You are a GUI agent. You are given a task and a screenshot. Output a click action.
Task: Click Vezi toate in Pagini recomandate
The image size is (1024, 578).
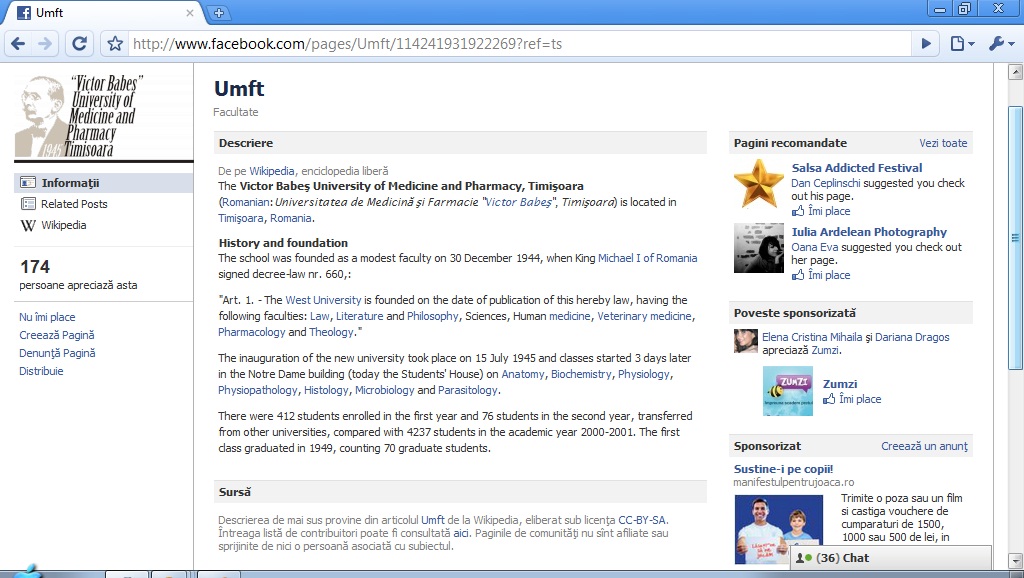(943, 143)
